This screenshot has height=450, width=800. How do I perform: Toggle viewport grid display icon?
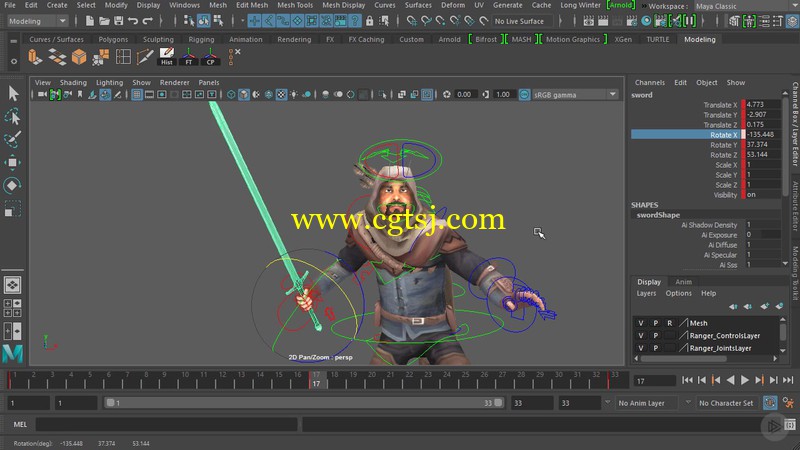[137, 94]
